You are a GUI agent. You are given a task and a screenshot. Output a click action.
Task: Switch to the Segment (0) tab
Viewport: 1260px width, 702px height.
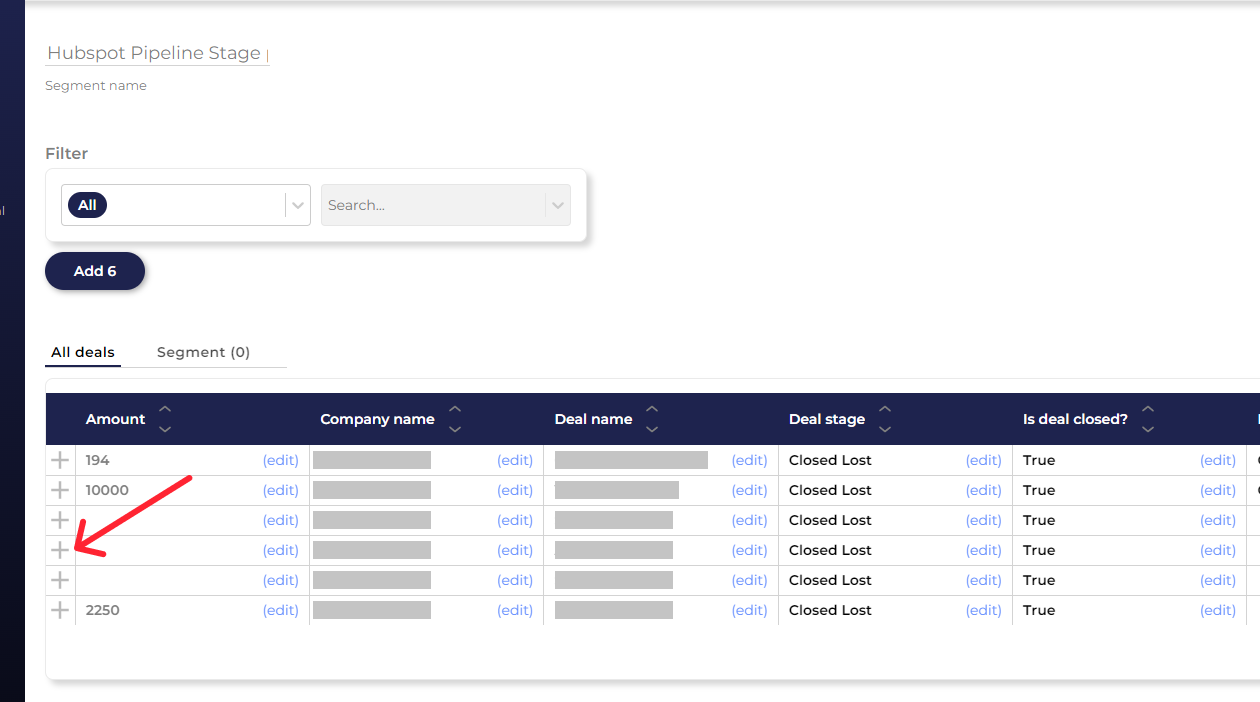[203, 352]
